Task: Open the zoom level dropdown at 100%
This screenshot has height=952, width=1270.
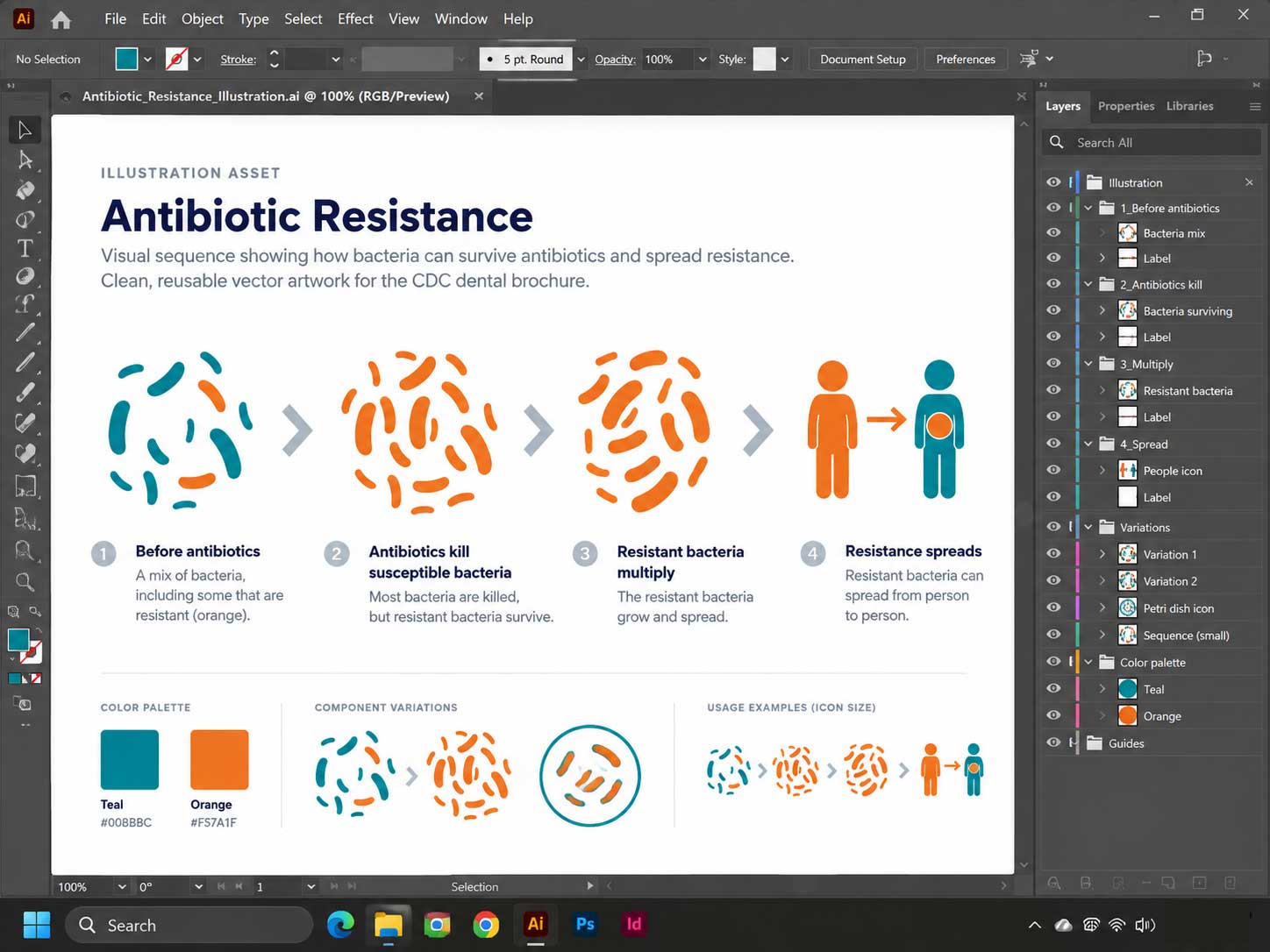Action: 122,886
